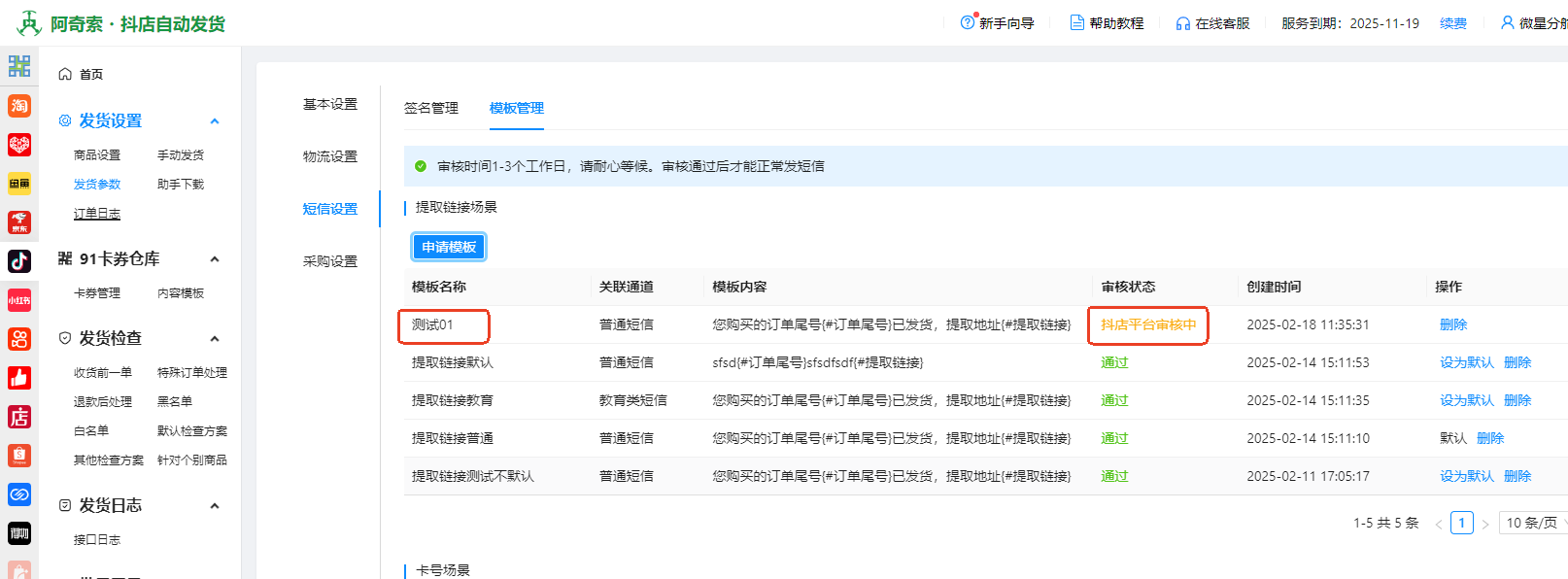1568x579 pixels.
Task: Open the Kuaishou orange platform icon
Action: pos(19,339)
